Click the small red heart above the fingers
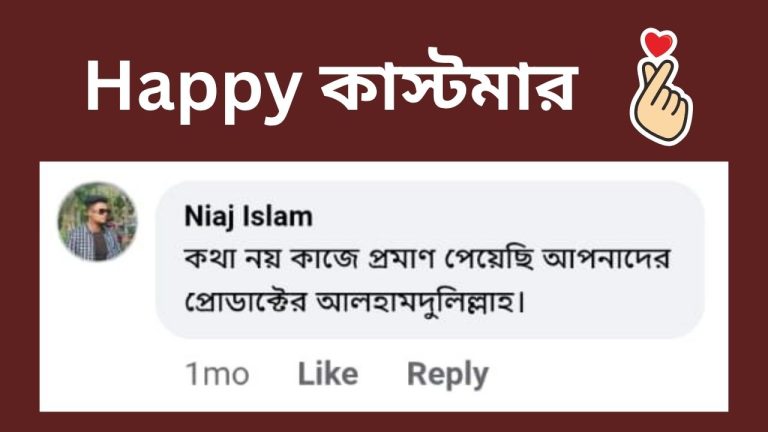This screenshot has width=768, height=432. pyautogui.click(x=660, y=45)
